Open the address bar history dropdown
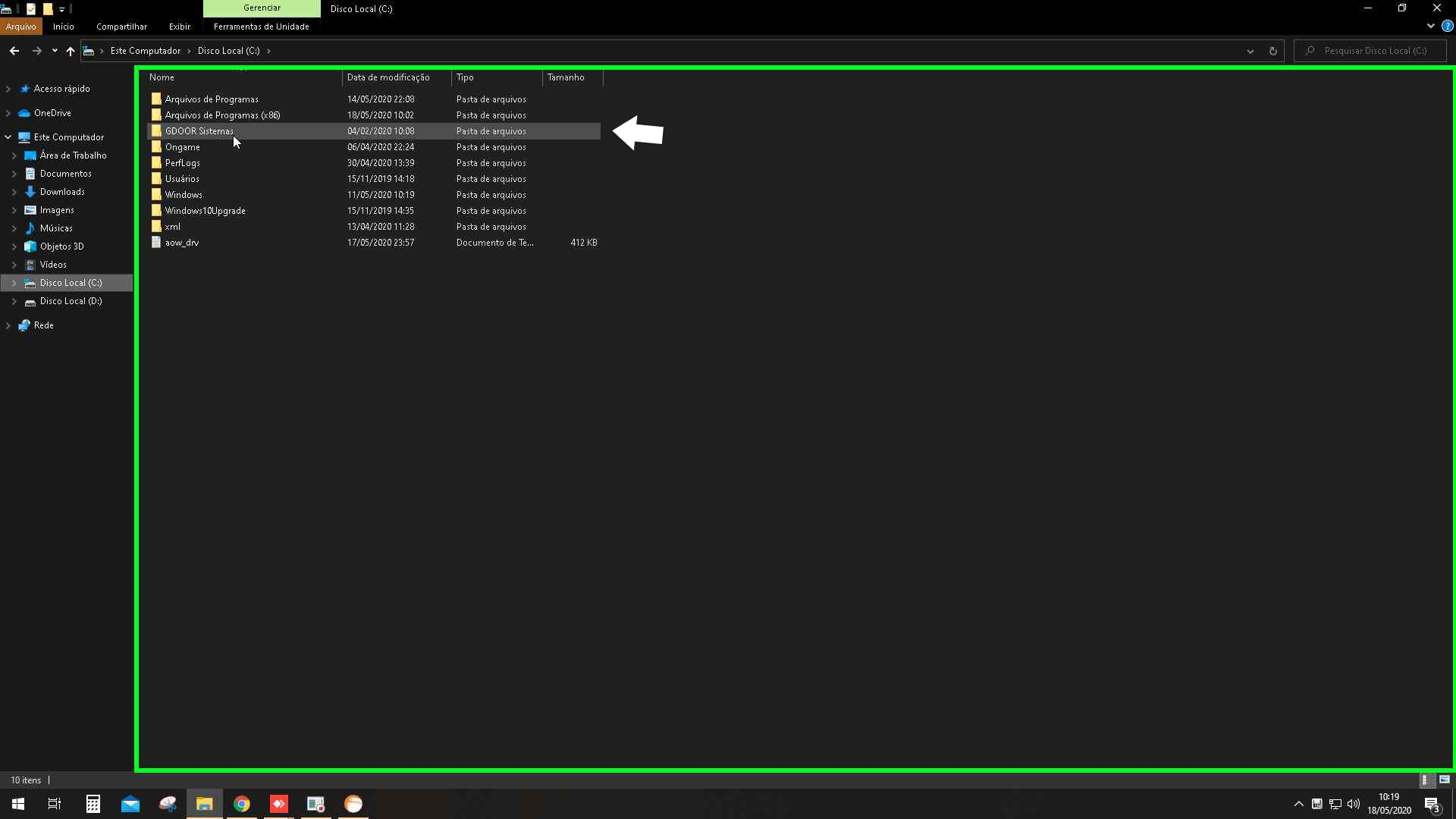The width and height of the screenshot is (1456, 819). pos(1250,51)
